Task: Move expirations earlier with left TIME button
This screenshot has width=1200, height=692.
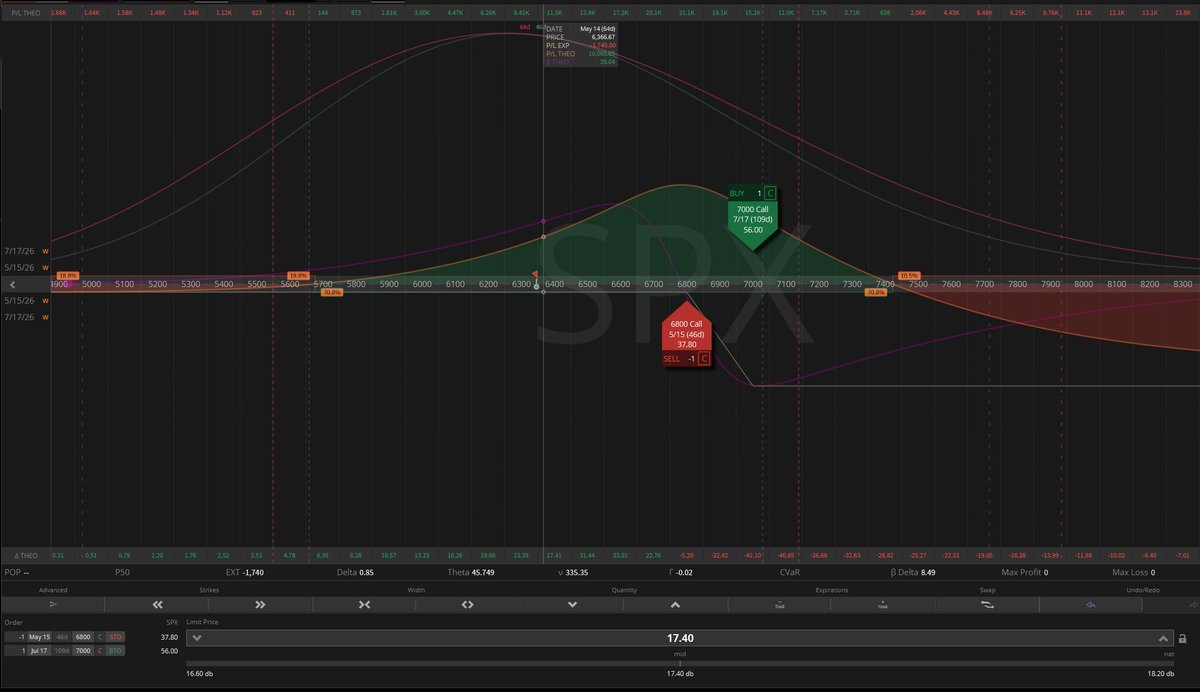Action: 779,605
